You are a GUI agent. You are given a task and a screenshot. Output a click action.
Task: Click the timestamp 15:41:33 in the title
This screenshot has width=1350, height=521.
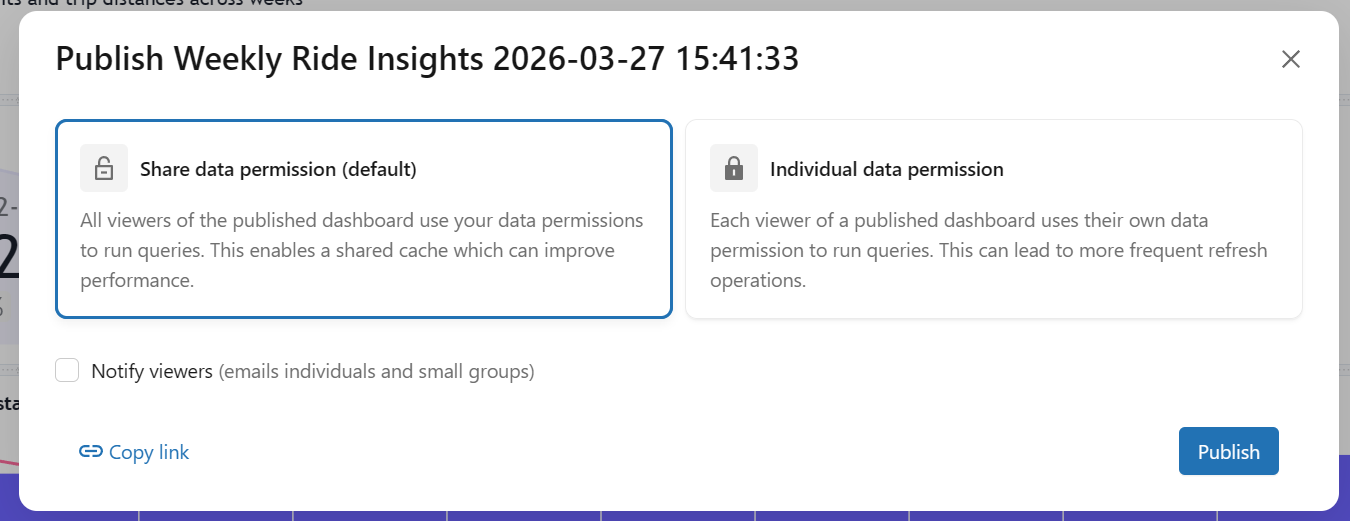coord(735,59)
